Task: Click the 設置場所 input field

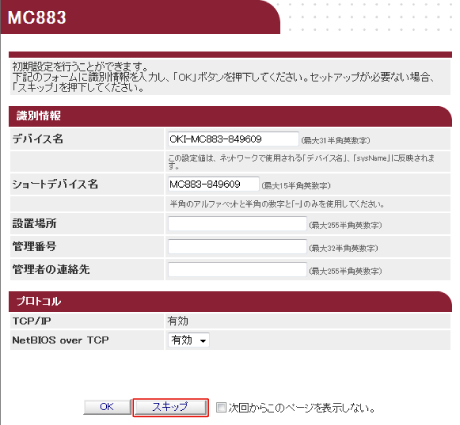Action: (237, 224)
